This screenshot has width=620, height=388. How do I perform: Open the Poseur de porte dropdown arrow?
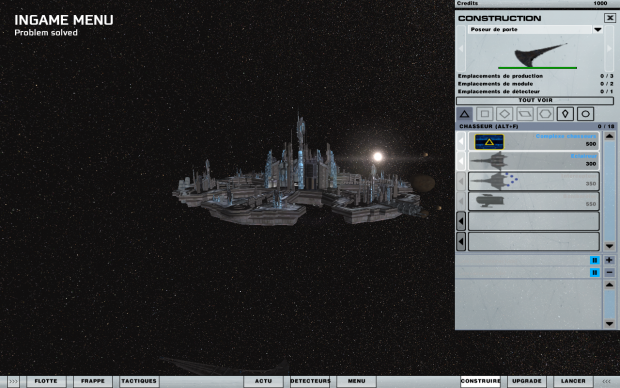(597, 30)
